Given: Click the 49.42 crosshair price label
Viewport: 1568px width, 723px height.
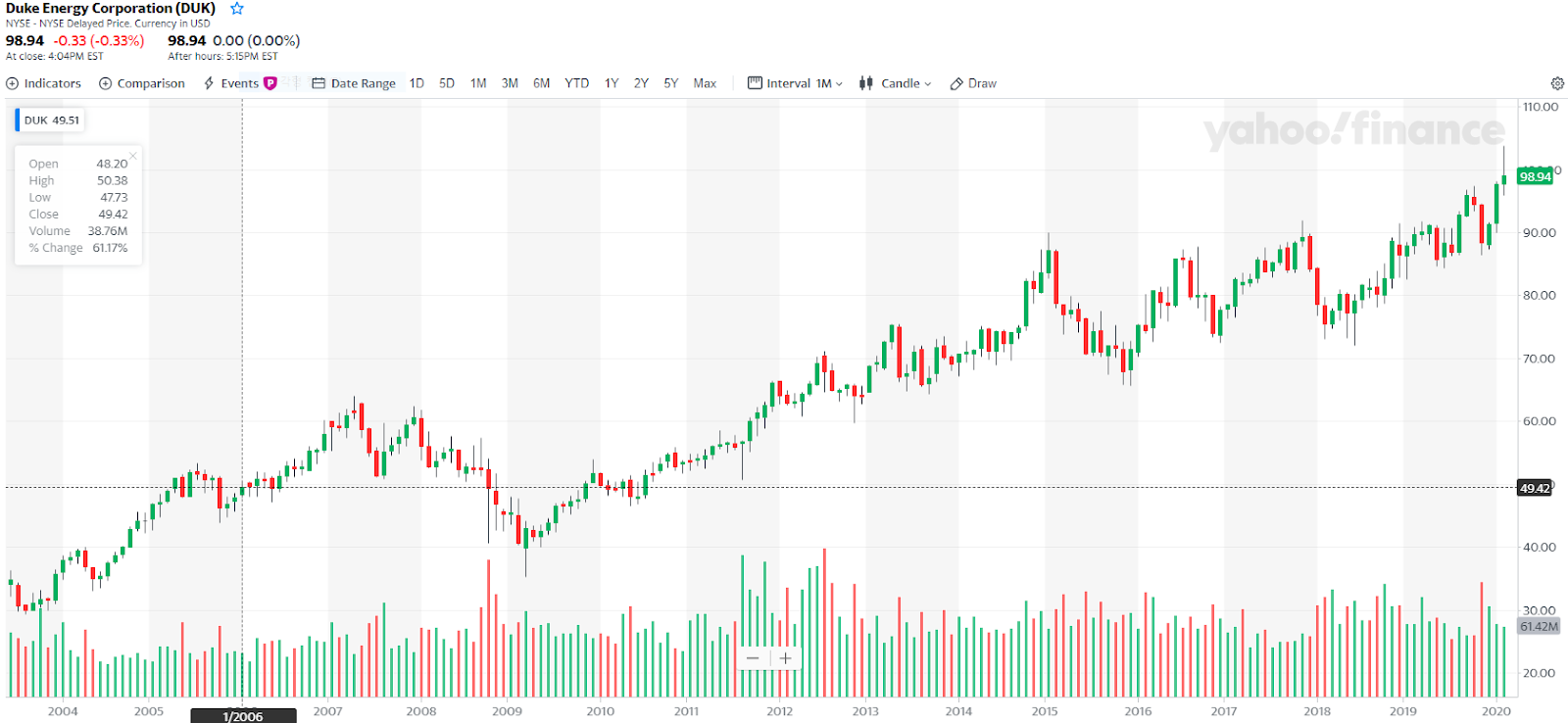Looking at the screenshot, I should (1535, 488).
